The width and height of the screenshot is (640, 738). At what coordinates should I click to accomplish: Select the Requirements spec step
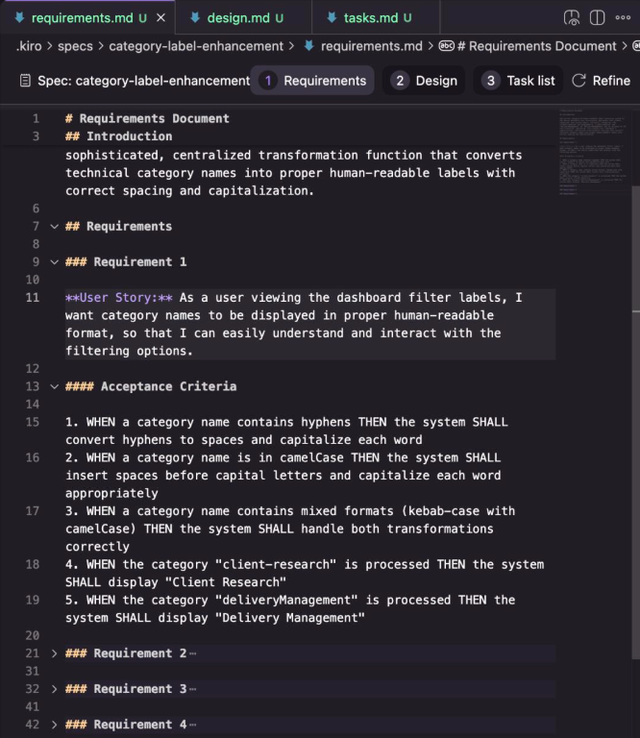(x=313, y=81)
